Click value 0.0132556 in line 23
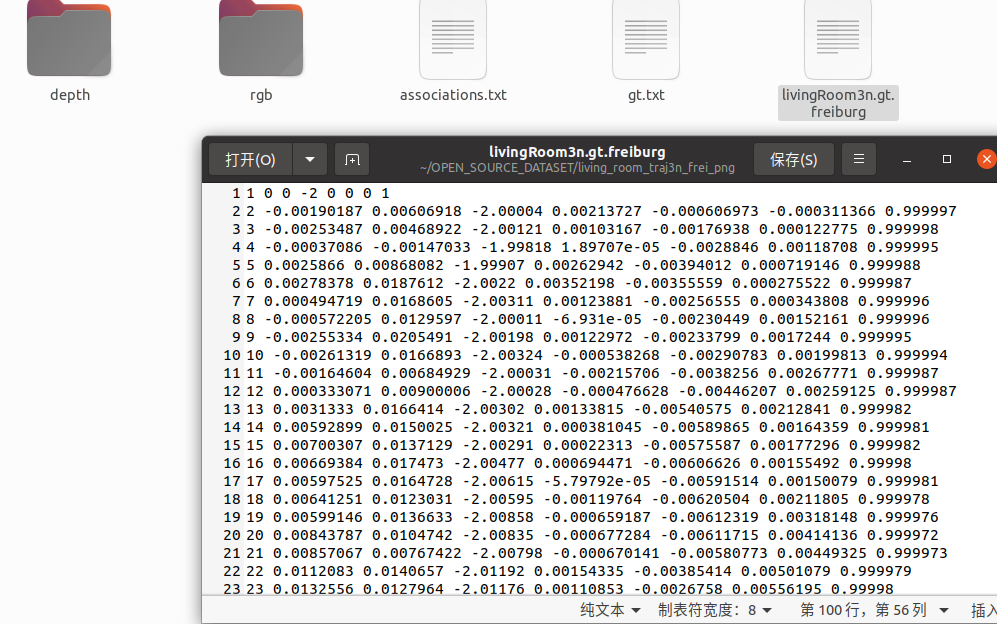Image resolution: width=997 pixels, height=624 pixels. [x=313, y=589]
